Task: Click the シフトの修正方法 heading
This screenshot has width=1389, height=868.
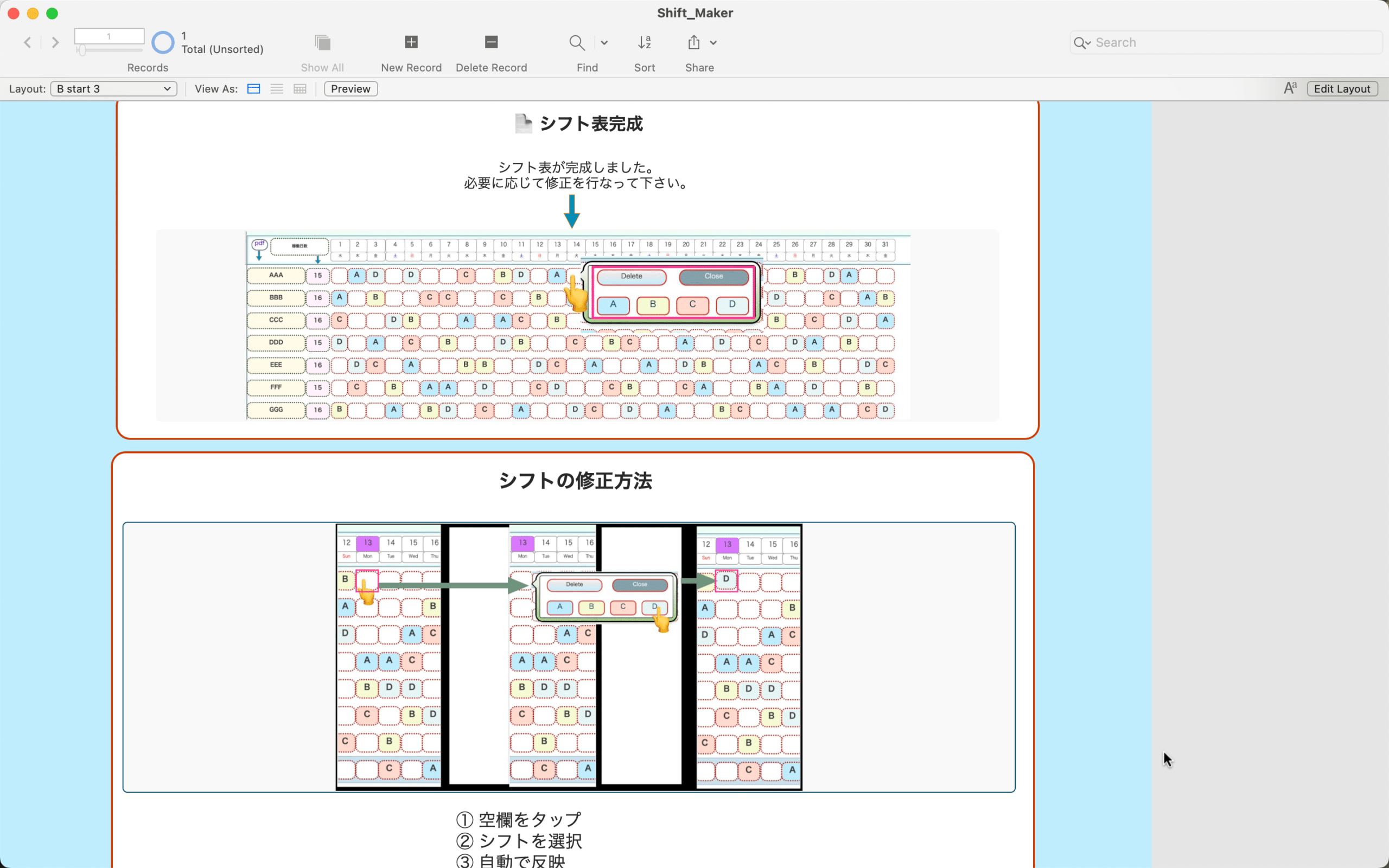Action: (575, 481)
